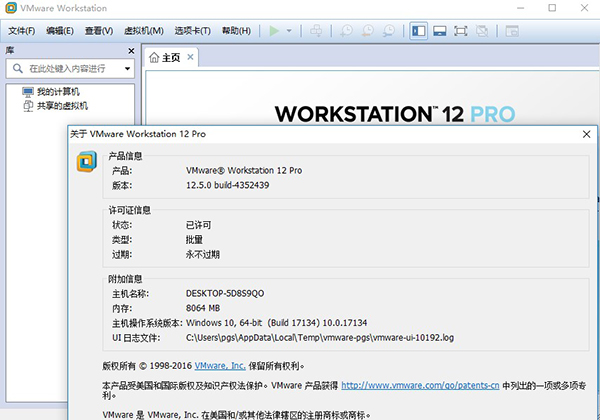Select 我的计算机 in the library tree
Image resolution: width=600 pixels, height=420 pixels.
pos(56,92)
